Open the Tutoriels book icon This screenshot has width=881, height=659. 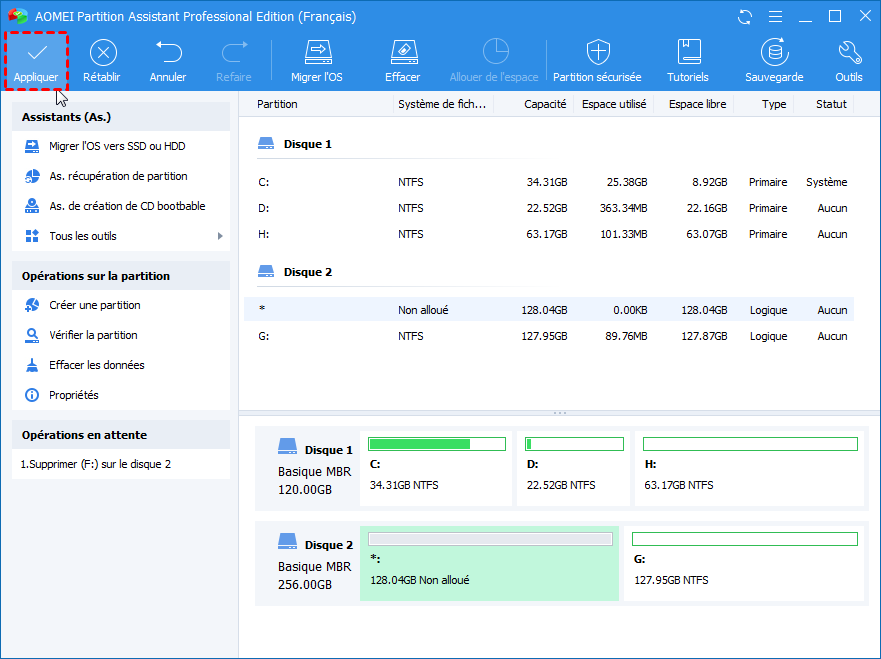click(688, 52)
